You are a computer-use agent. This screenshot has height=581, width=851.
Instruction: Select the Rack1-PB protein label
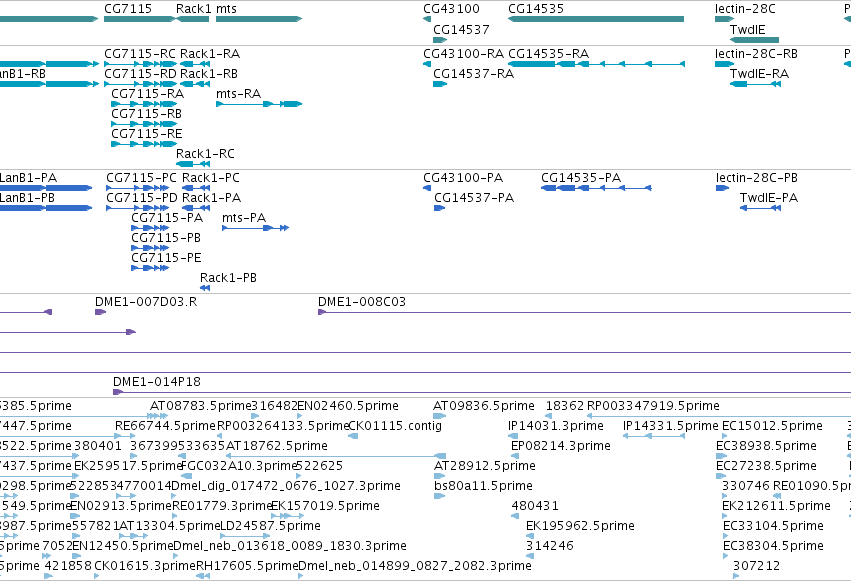pos(228,277)
